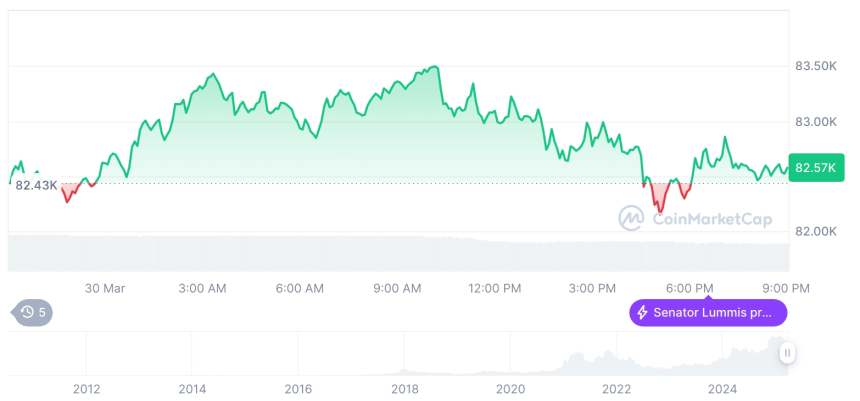
Task: Grab the range slider handle on timeline
Action: (788, 352)
